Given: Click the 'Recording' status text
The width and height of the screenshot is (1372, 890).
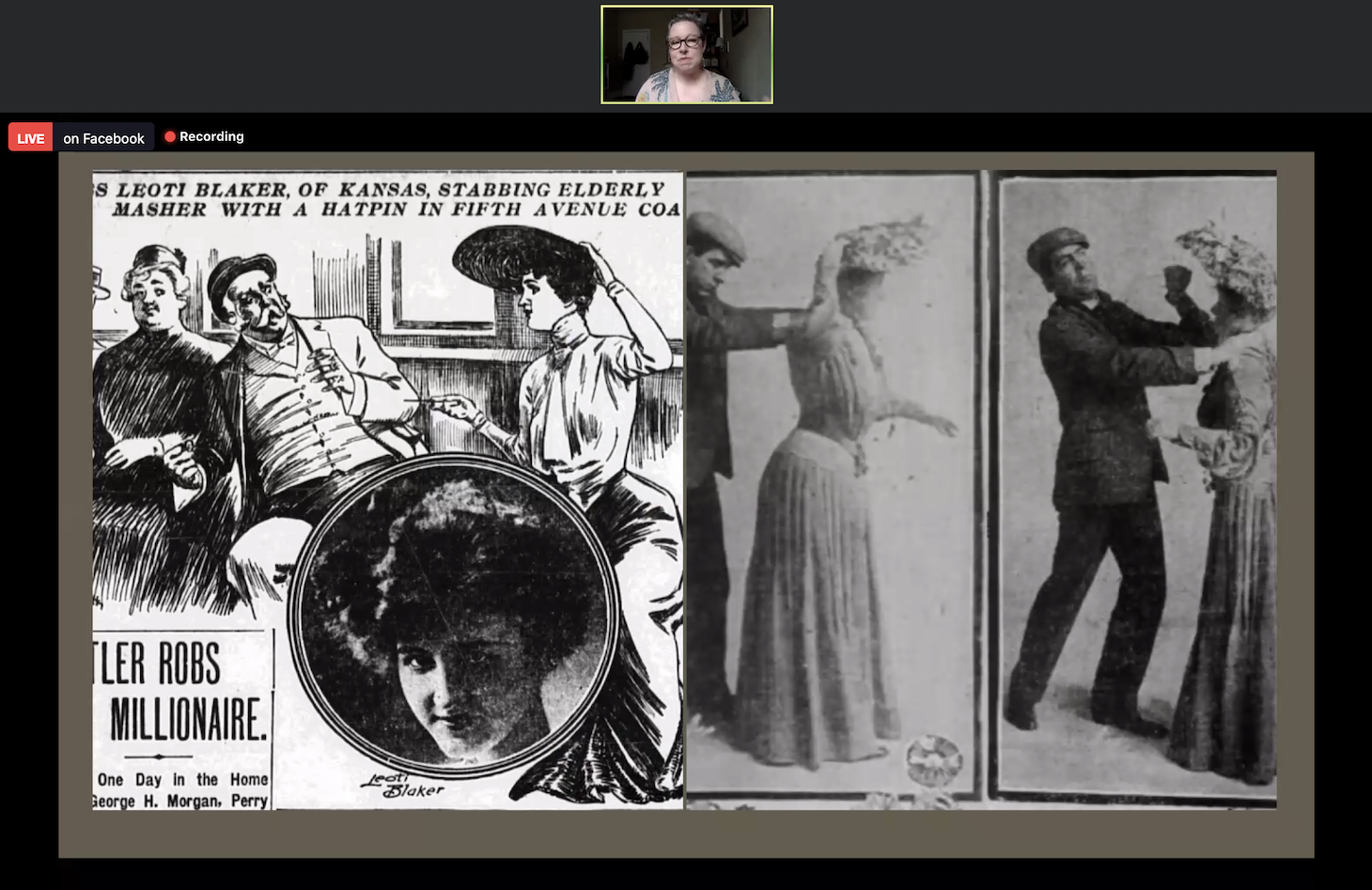Looking at the screenshot, I should coord(211,136).
